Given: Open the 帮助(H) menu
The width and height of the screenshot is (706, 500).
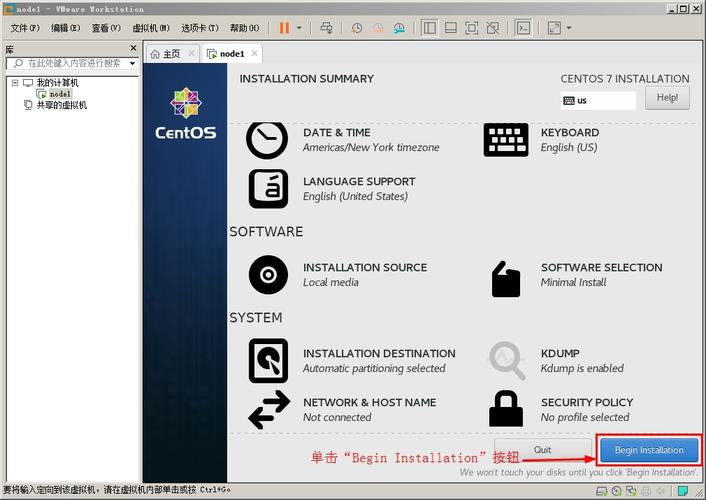Looking at the screenshot, I should [x=244, y=28].
